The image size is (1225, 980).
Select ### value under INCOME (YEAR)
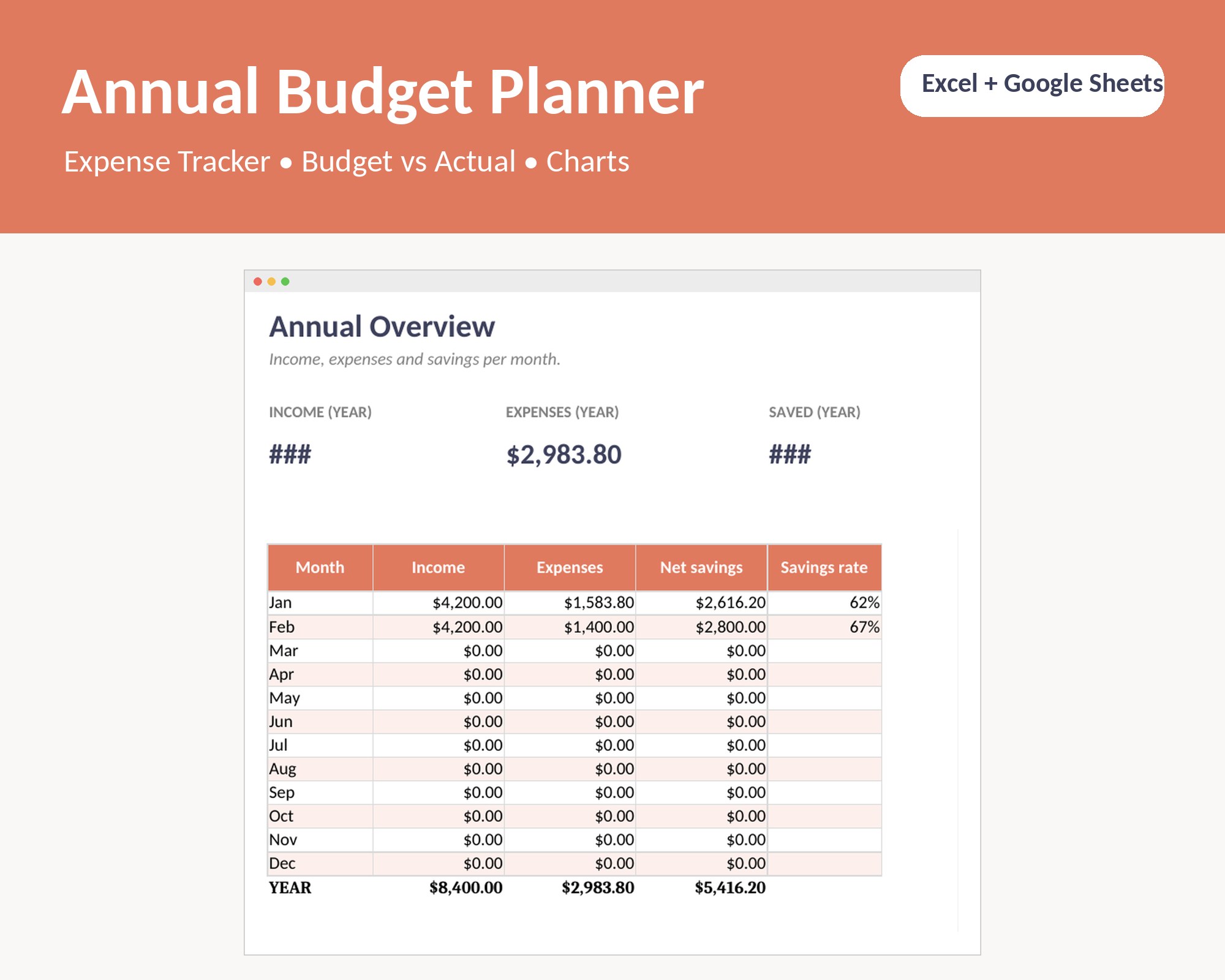pyautogui.click(x=290, y=454)
